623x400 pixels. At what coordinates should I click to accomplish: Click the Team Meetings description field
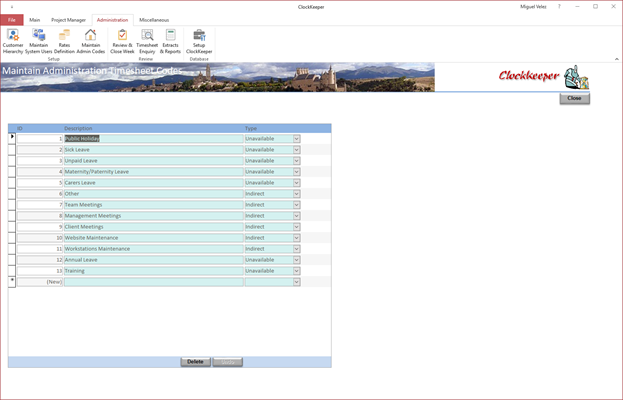coord(154,205)
